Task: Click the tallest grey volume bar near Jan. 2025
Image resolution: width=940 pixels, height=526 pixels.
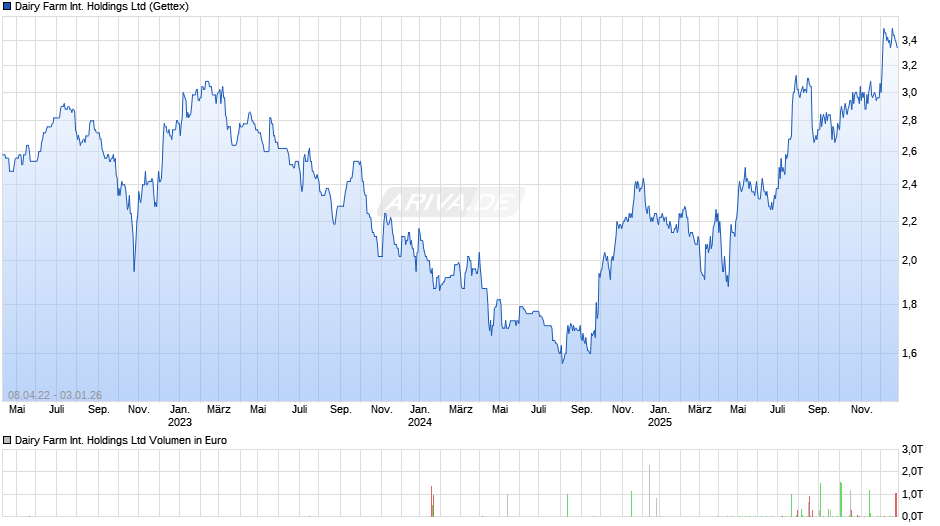Action: coord(649,491)
